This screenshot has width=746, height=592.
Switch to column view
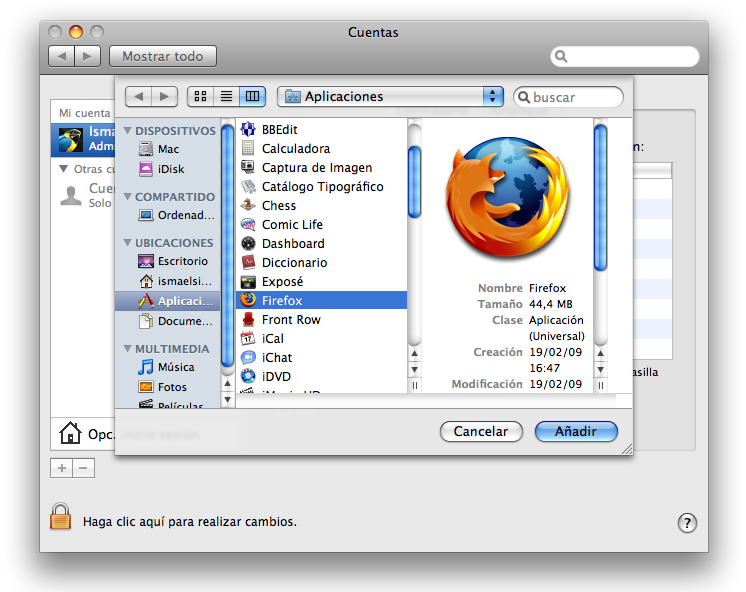[x=252, y=97]
